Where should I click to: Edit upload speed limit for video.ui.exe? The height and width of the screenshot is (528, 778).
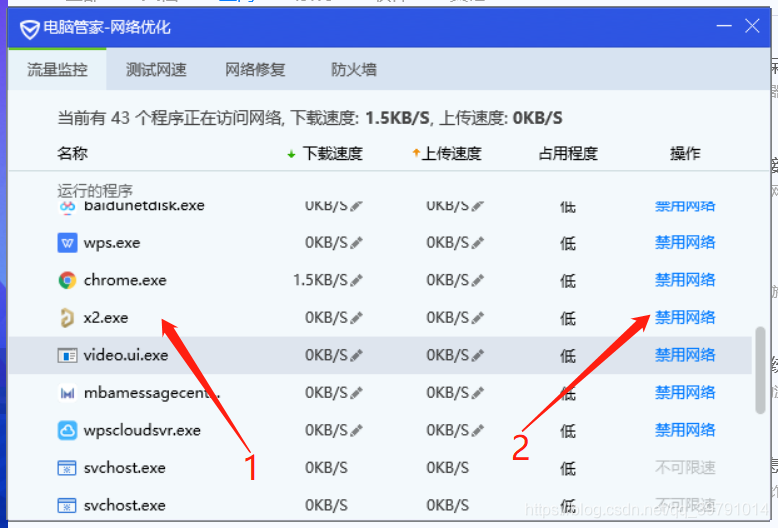478,355
